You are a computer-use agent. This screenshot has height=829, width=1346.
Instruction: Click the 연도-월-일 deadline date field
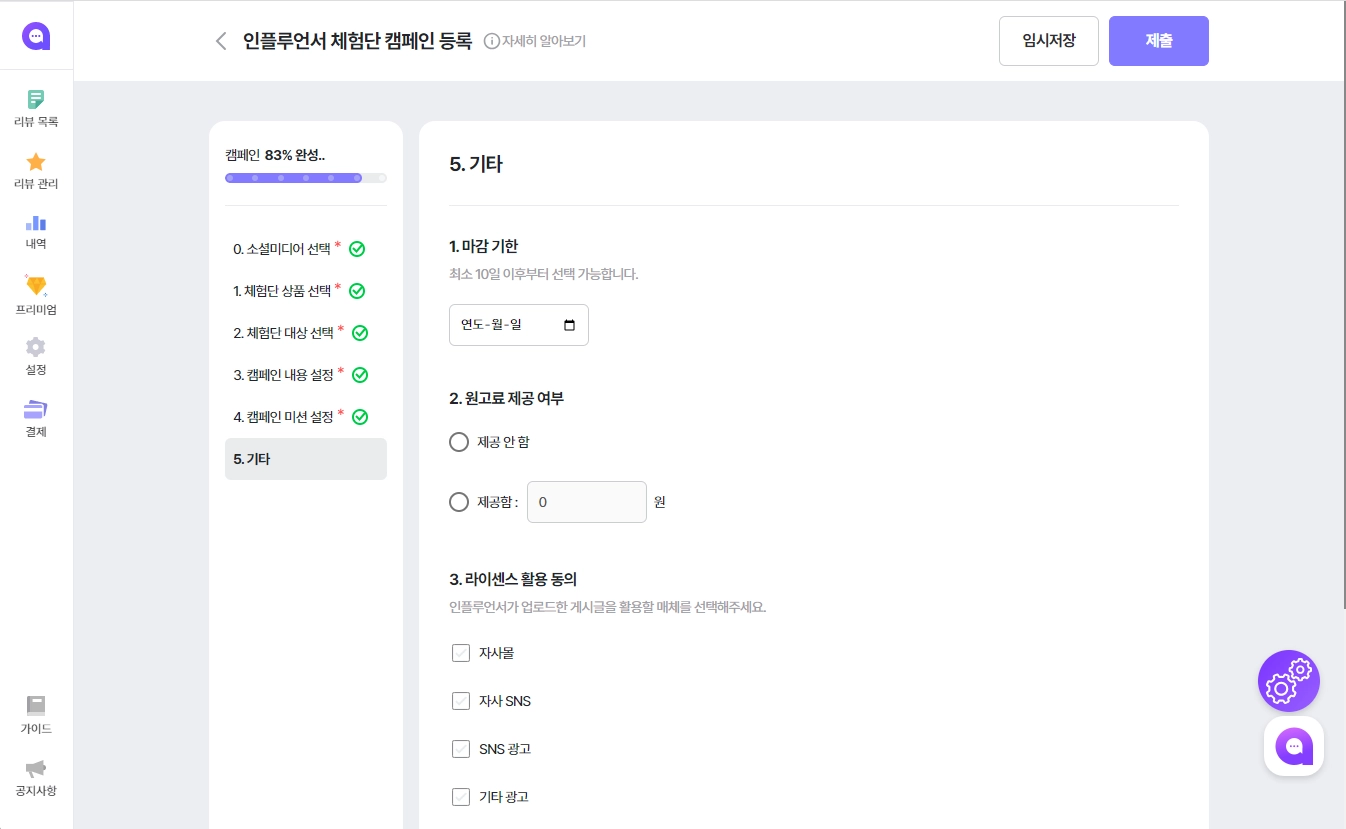pyautogui.click(x=519, y=325)
